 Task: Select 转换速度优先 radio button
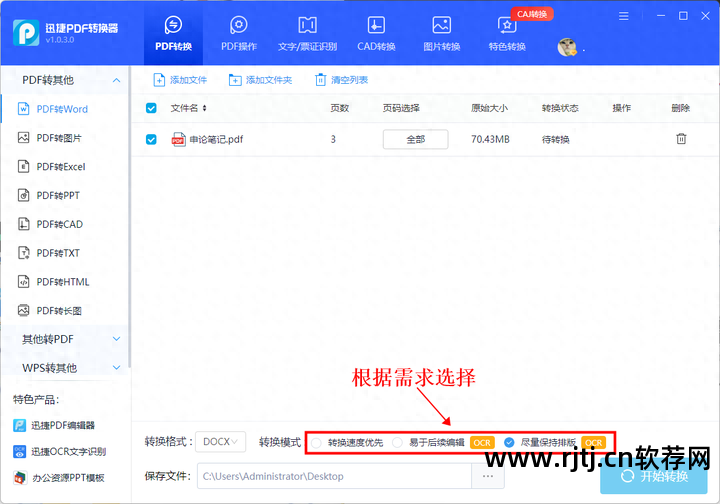(316, 443)
